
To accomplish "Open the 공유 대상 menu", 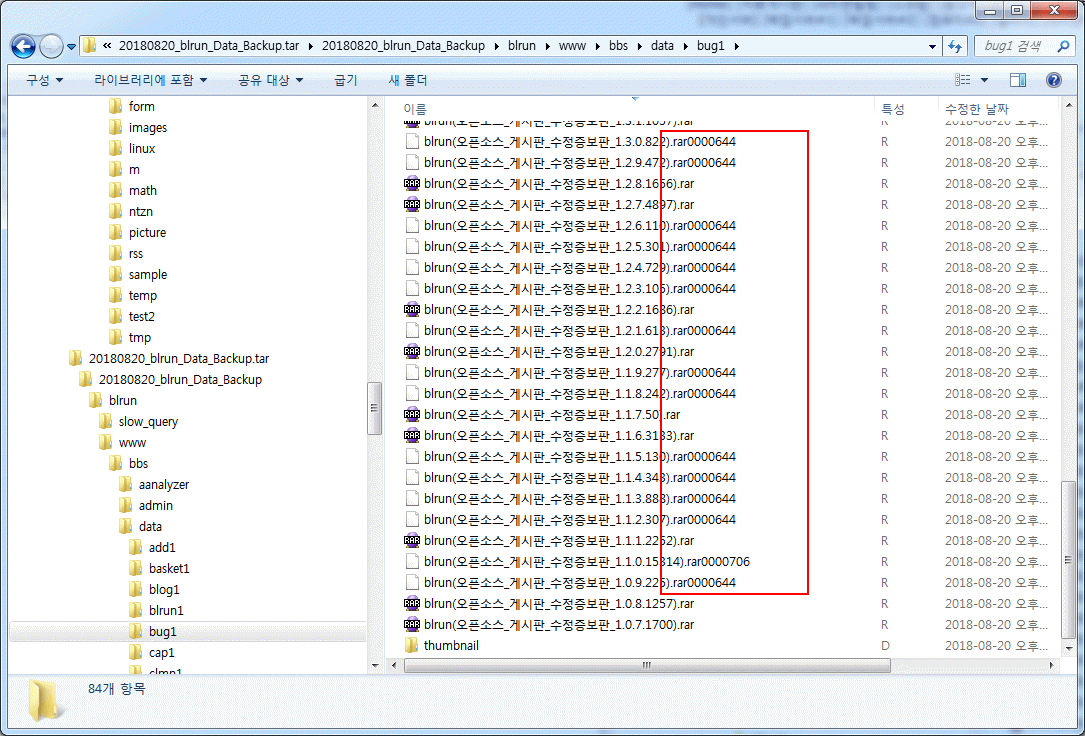I will tap(270, 80).
